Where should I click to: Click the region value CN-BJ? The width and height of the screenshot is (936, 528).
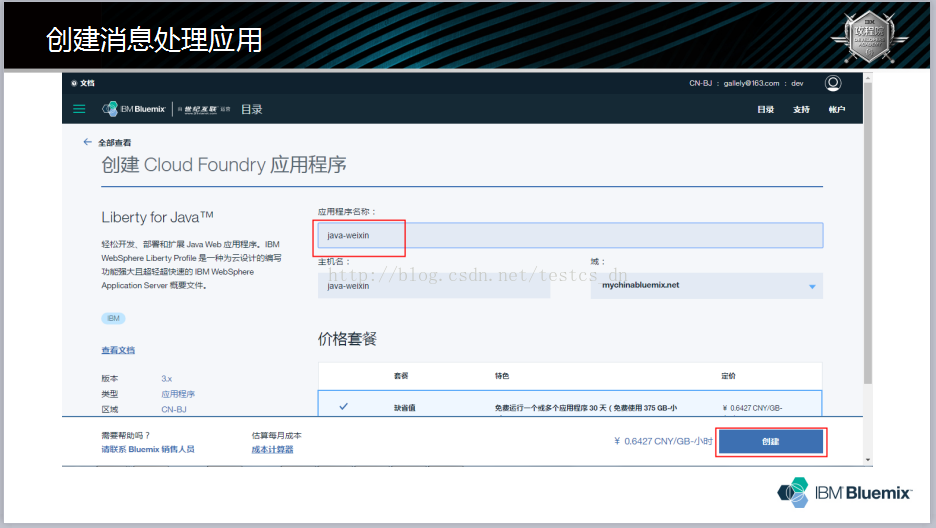point(174,409)
